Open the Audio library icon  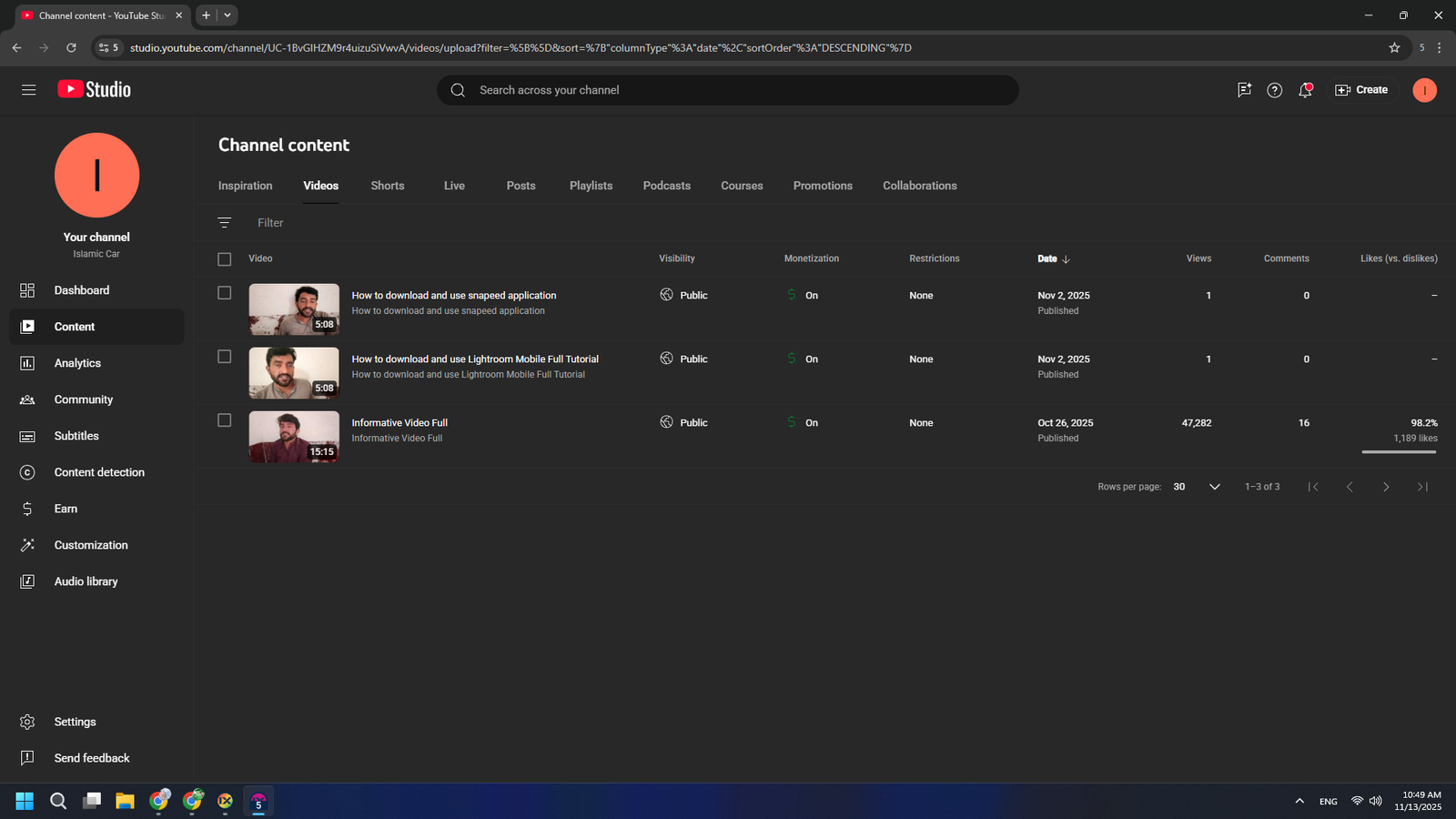(x=27, y=581)
